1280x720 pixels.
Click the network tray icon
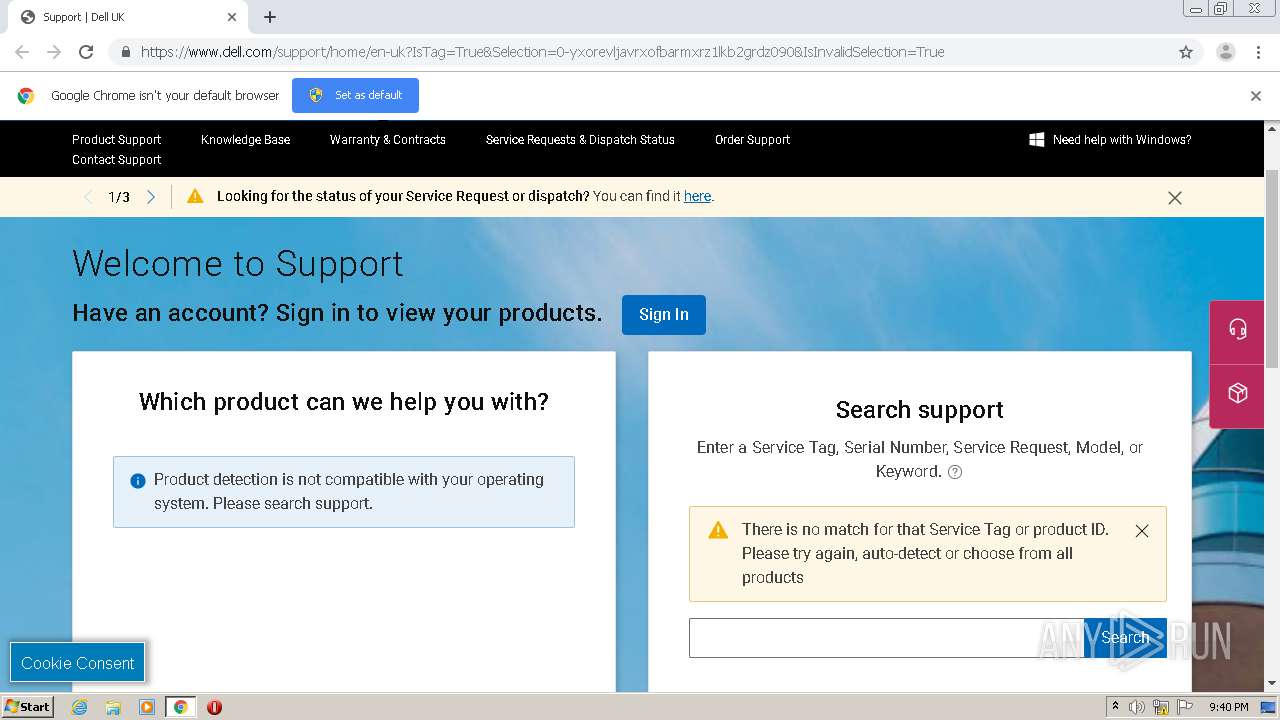pyautogui.click(x=1161, y=707)
